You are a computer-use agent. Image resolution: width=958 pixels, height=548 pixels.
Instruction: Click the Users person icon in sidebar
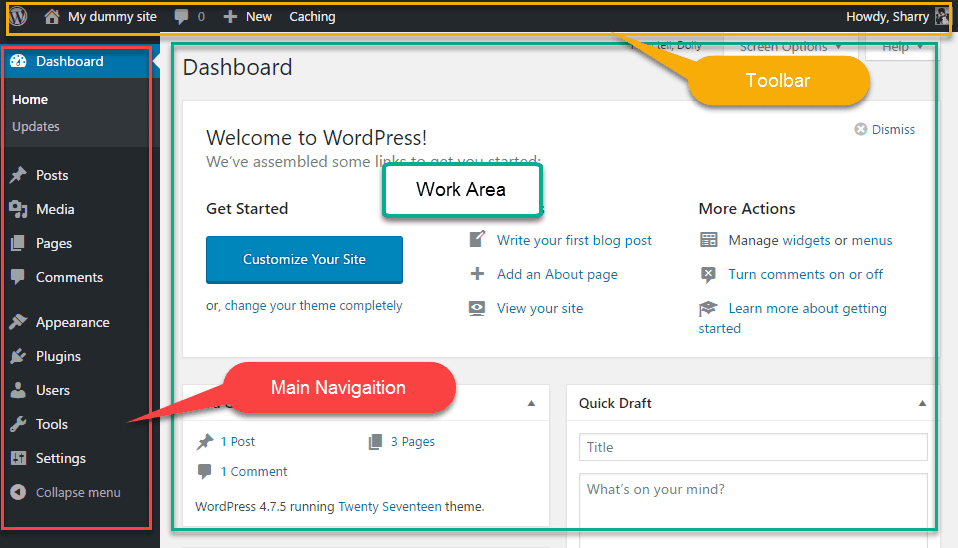click(x=18, y=390)
